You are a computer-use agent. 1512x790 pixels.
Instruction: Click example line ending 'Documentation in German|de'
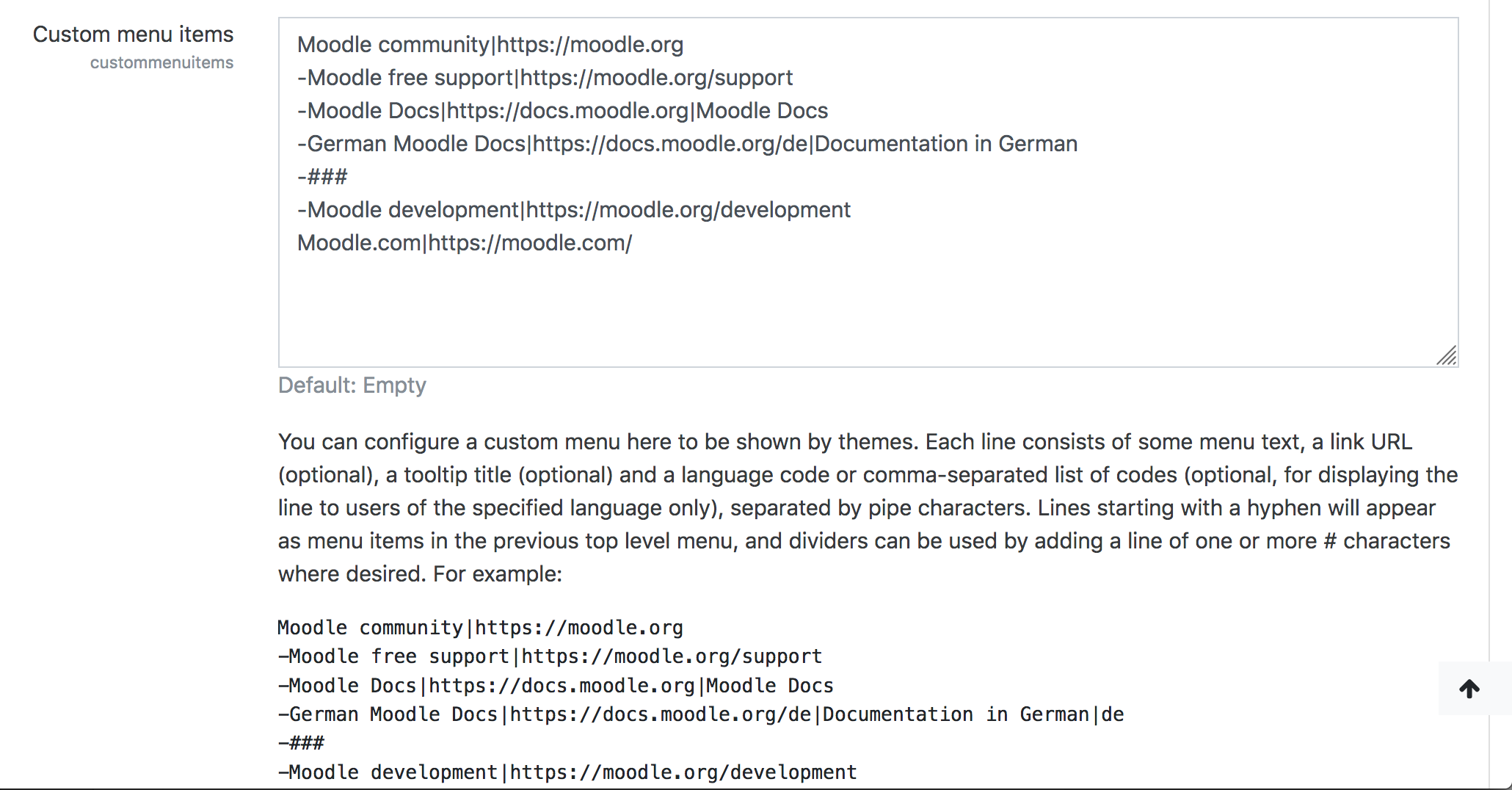[x=701, y=714]
